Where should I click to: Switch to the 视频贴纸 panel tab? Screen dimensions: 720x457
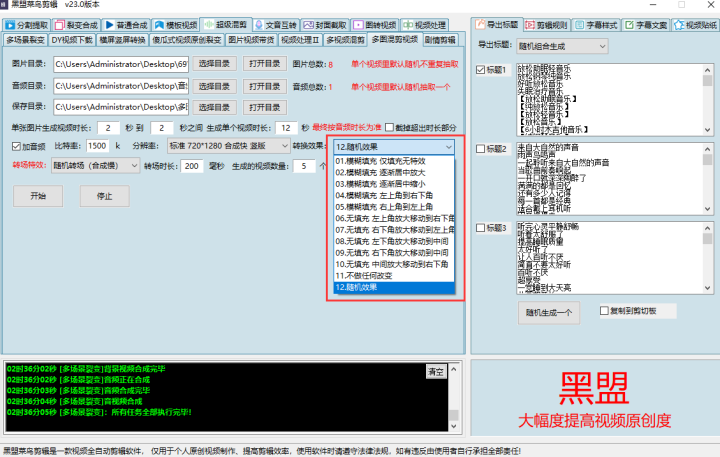[x=696, y=25]
